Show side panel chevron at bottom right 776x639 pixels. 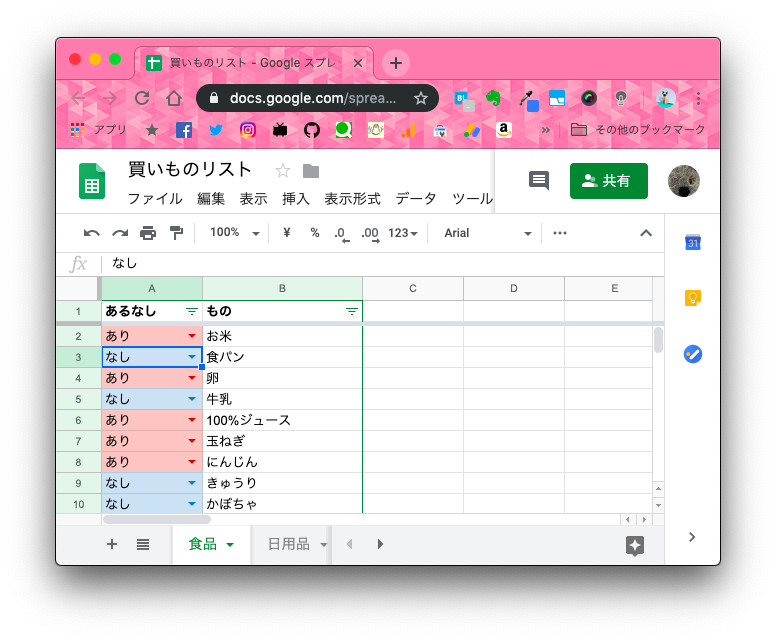(x=692, y=537)
